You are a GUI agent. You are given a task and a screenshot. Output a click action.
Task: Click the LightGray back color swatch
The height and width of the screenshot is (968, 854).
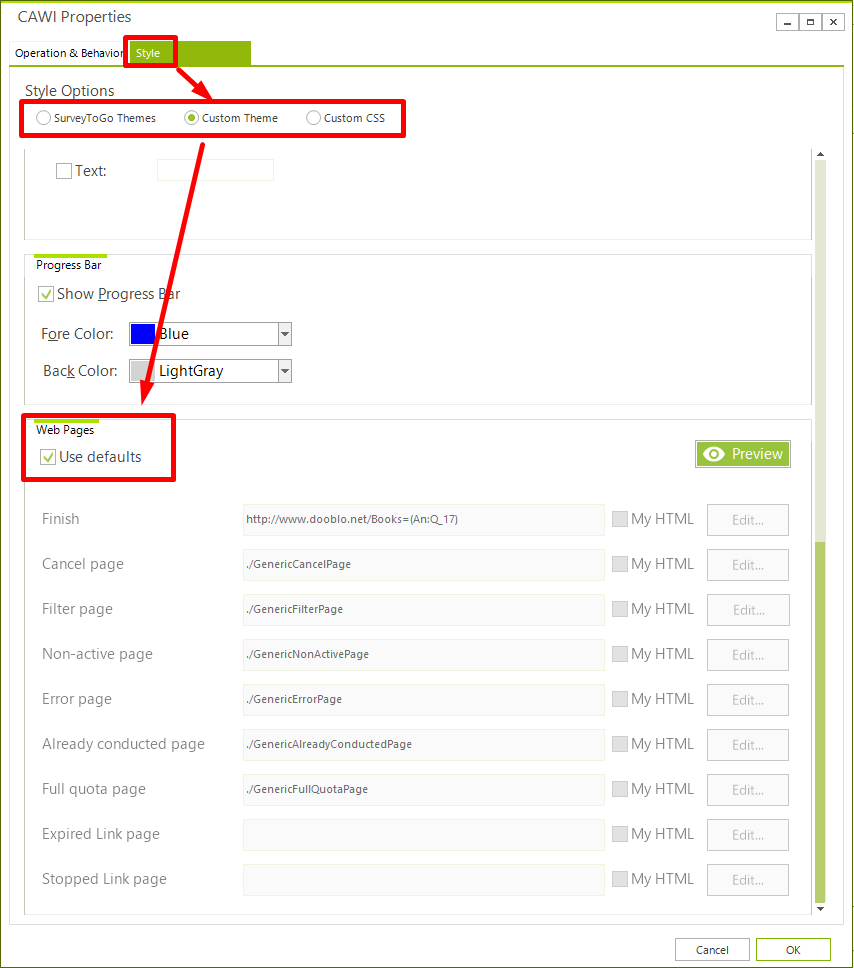[143, 371]
